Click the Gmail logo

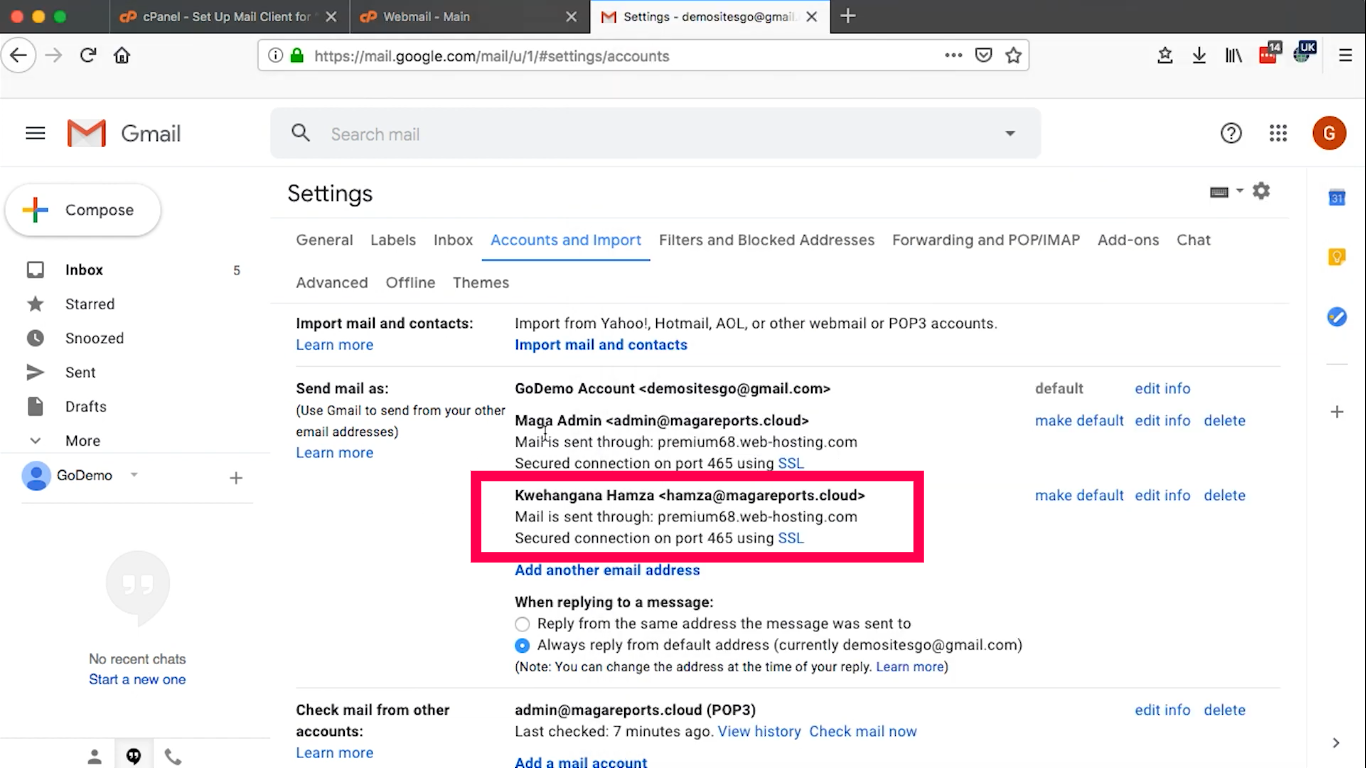pos(124,133)
